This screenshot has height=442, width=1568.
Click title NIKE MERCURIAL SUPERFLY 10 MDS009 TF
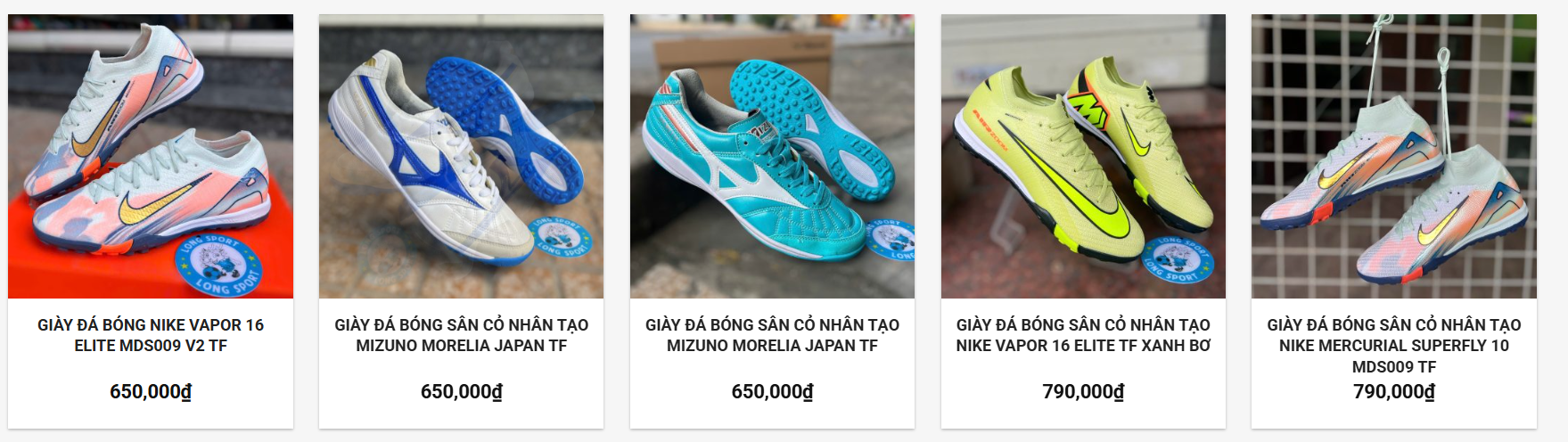pos(1394,346)
